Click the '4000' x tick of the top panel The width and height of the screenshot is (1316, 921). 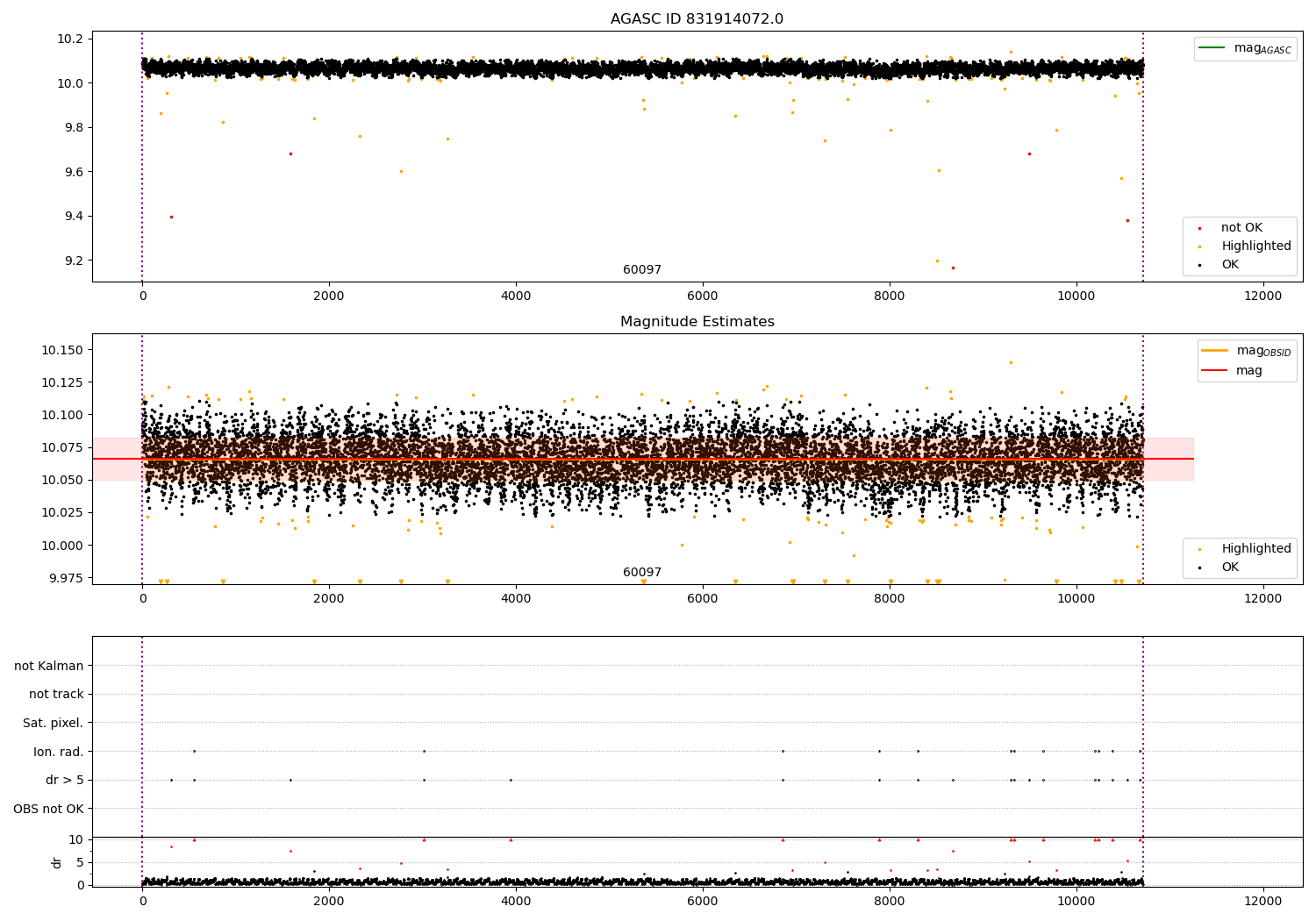pyautogui.click(x=516, y=296)
